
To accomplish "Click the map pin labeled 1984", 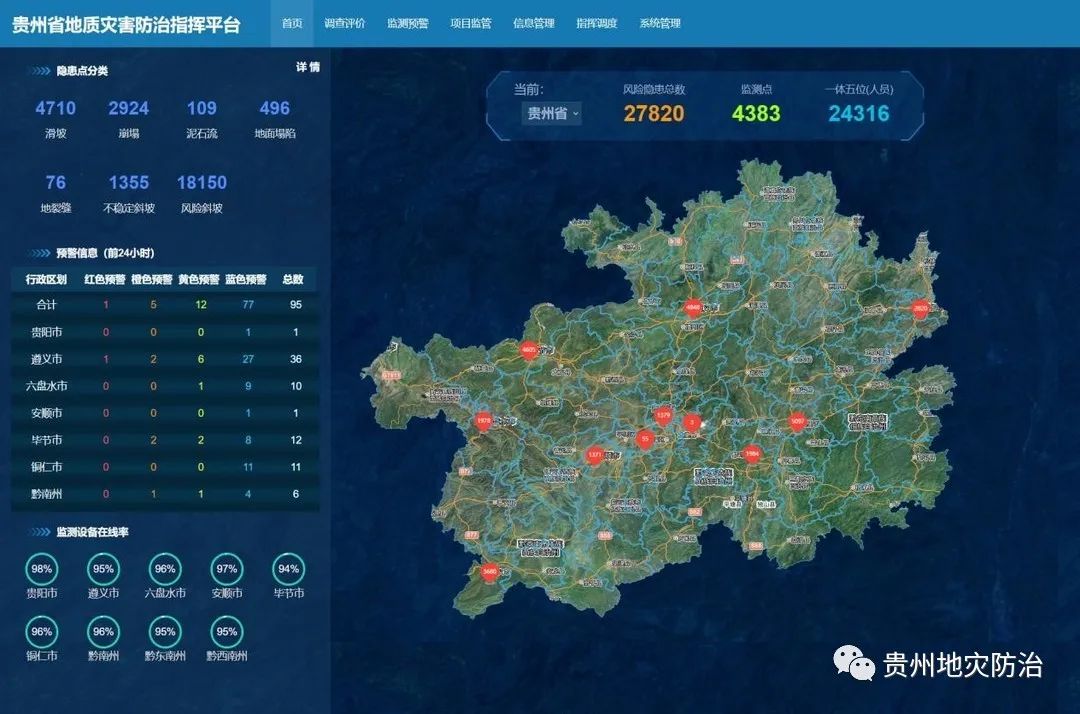I will [752, 454].
